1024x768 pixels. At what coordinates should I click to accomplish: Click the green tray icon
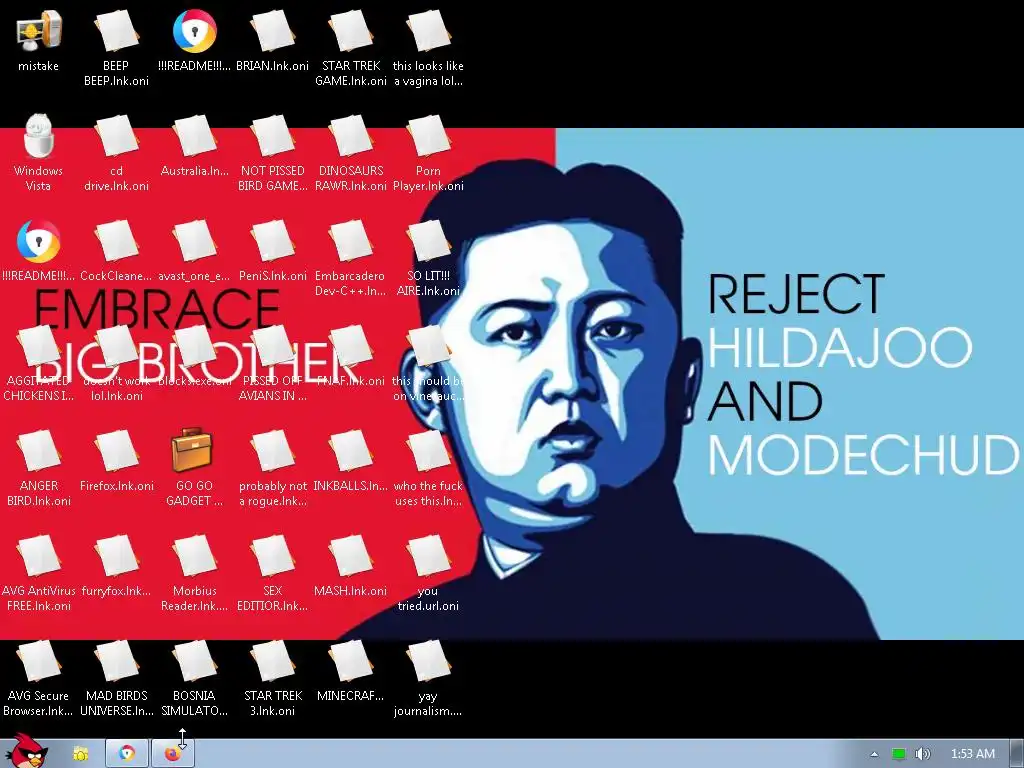click(899, 754)
